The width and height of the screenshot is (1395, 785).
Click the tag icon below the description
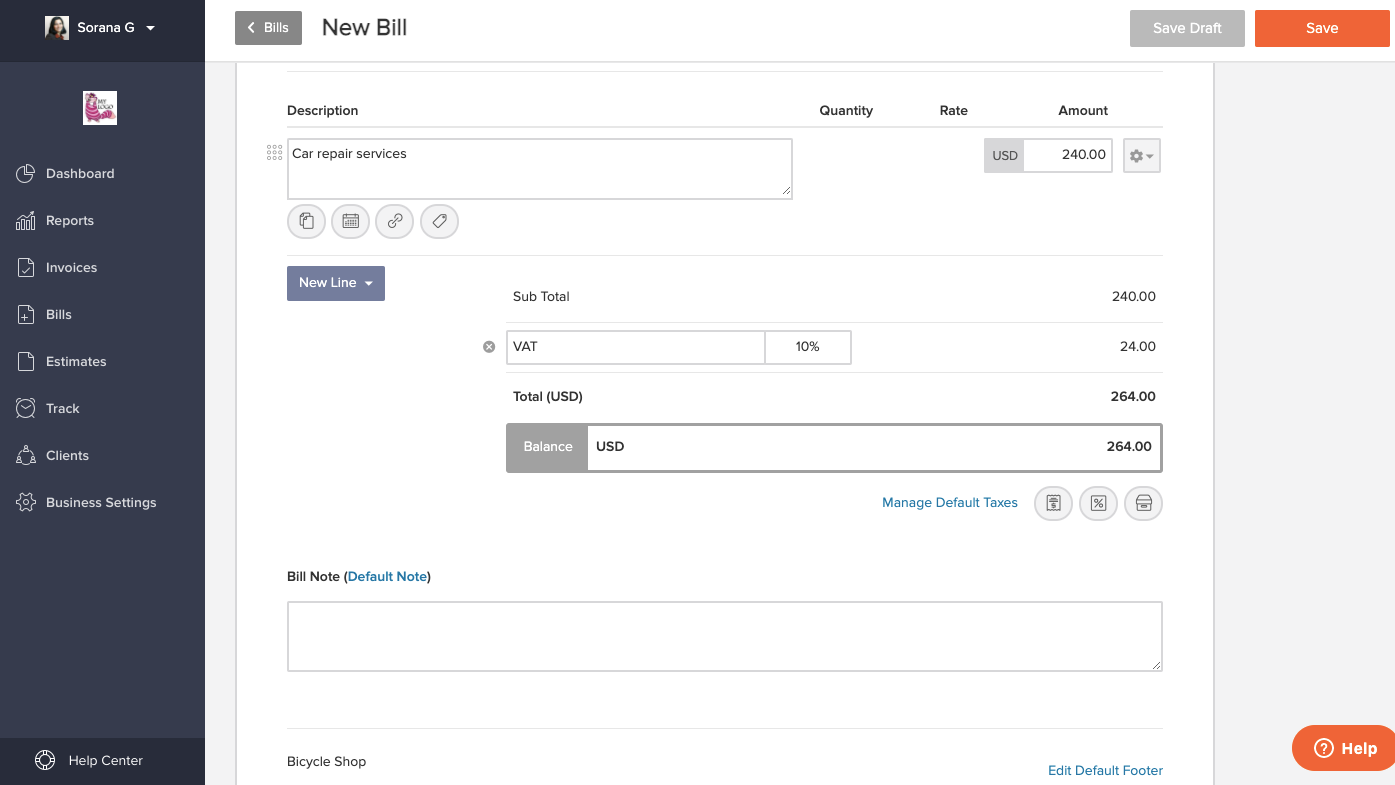click(x=439, y=221)
